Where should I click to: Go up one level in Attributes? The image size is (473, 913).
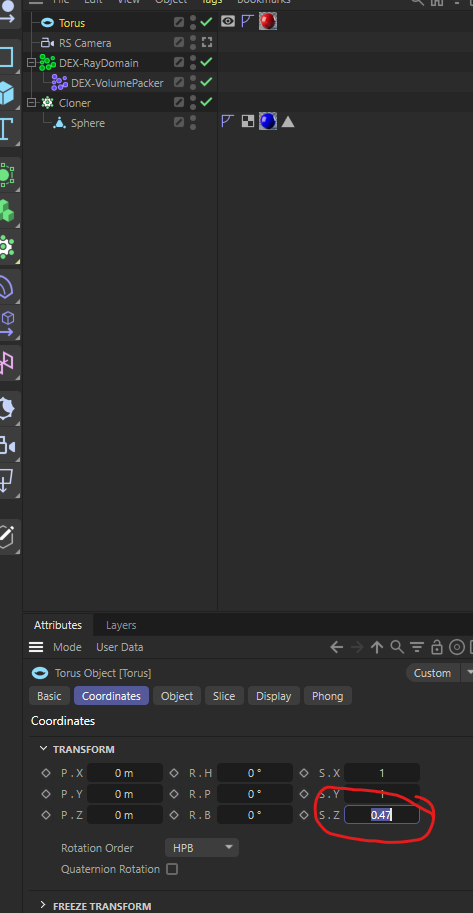[377, 647]
